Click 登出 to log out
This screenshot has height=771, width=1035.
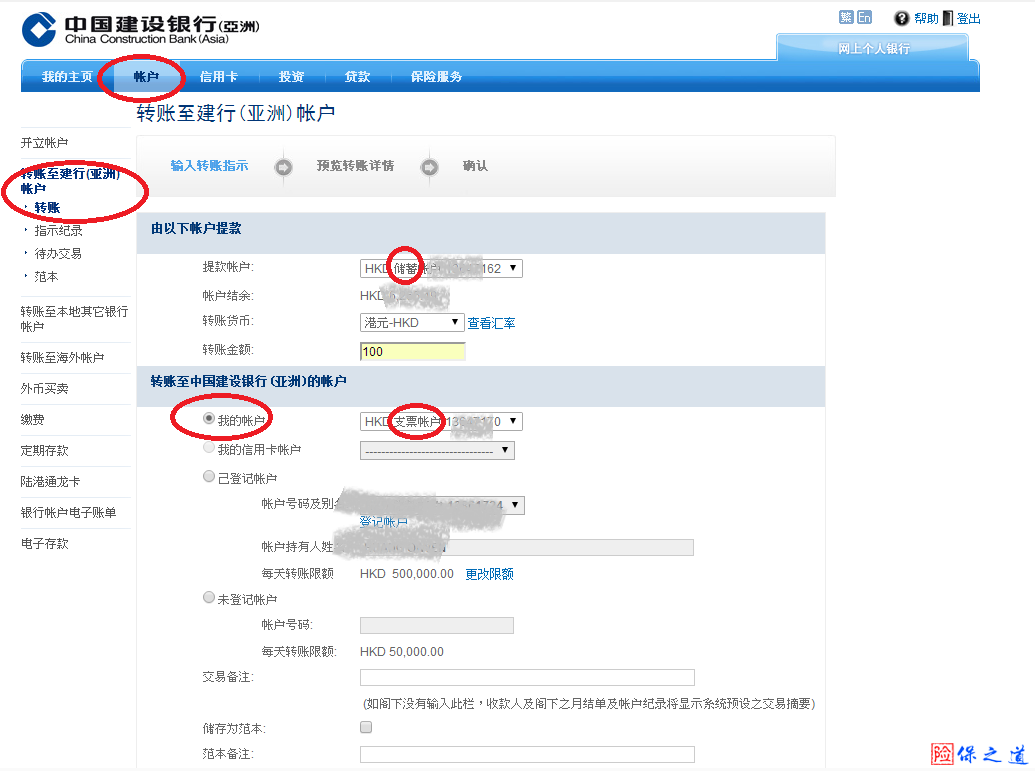(x=968, y=18)
